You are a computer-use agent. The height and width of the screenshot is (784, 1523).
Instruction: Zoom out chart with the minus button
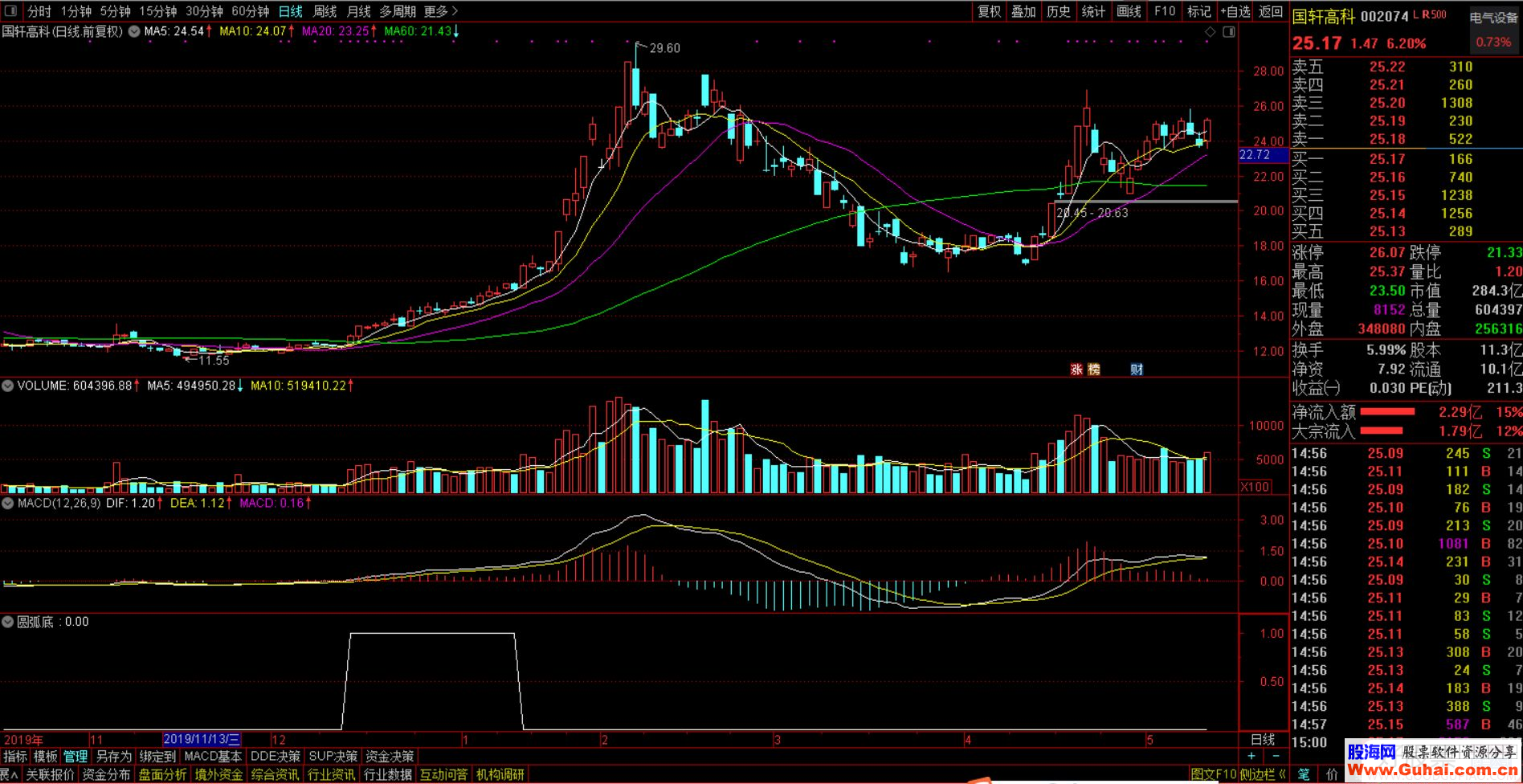coord(1276,756)
